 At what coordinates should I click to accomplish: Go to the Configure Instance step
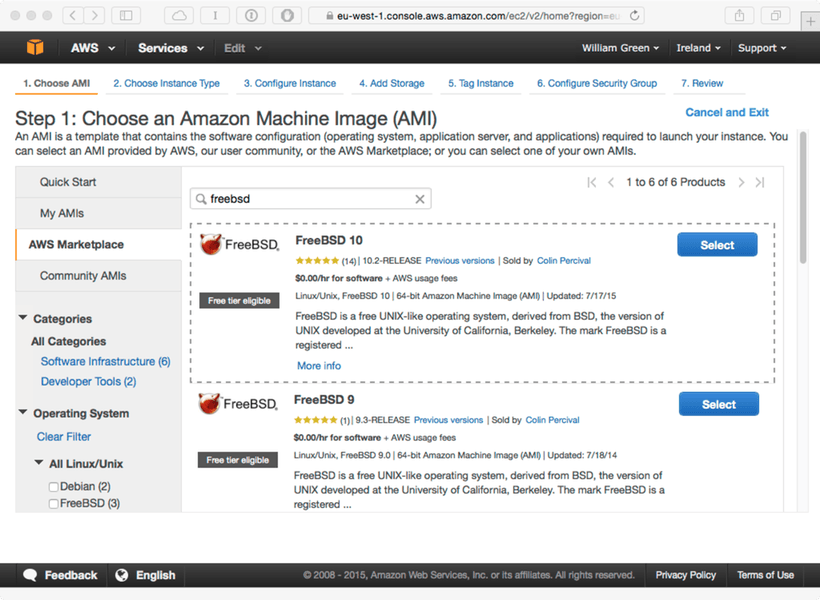pos(290,83)
